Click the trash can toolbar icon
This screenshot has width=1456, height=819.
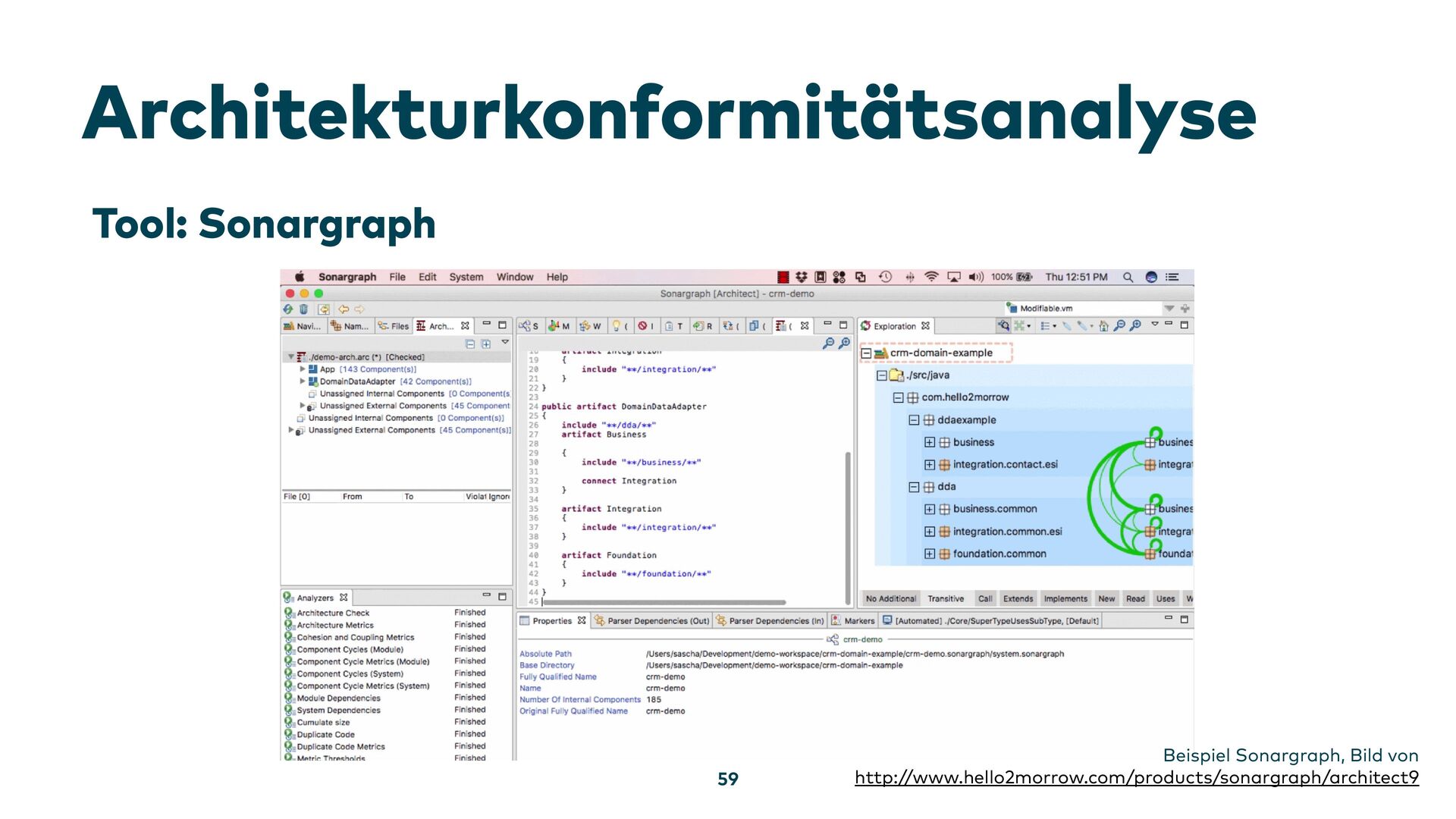304,309
